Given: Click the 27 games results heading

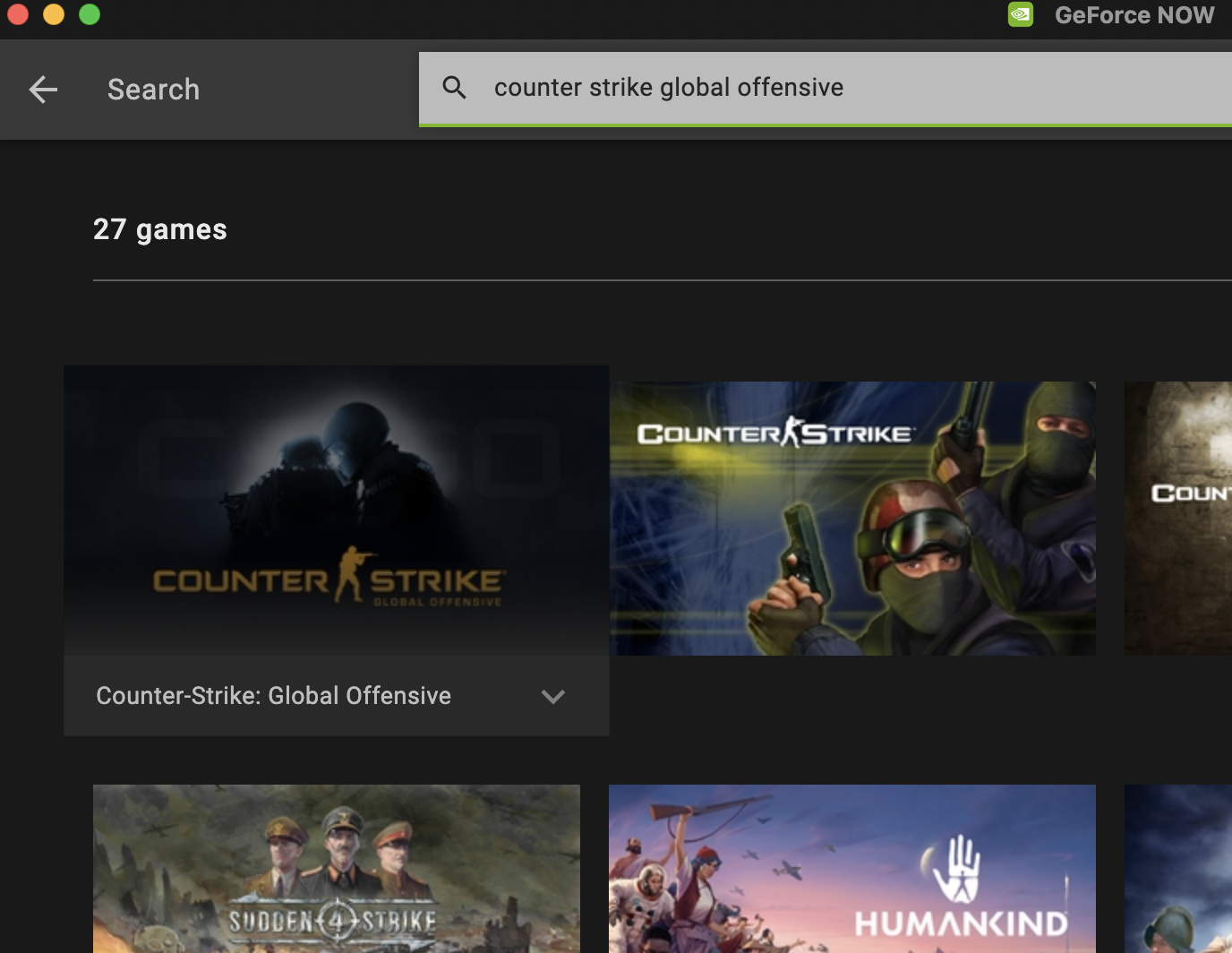Looking at the screenshot, I should point(160,229).
